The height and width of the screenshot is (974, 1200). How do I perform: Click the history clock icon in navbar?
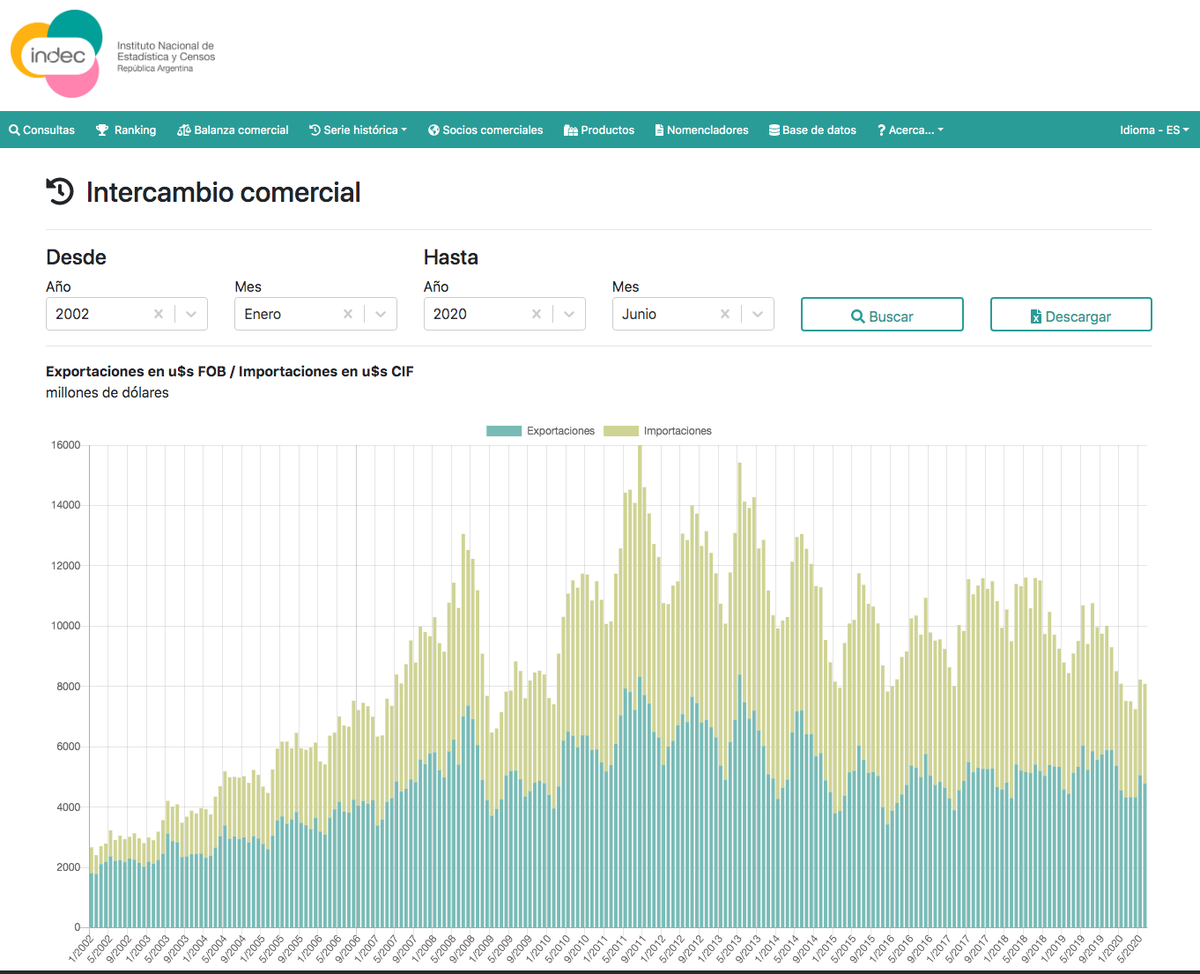[315, 130]
